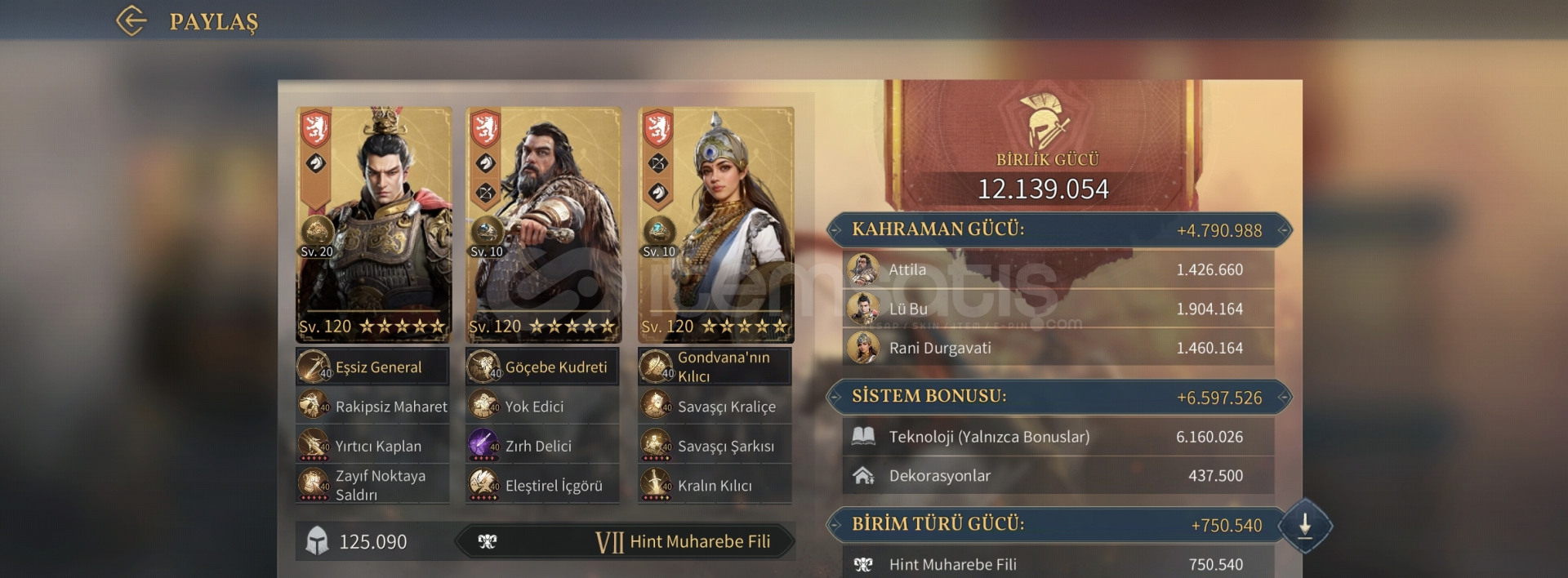This screenshot has height=578, width=1568.
Task: Open the Rani Durgavati hero card
Action: point(716,225)
